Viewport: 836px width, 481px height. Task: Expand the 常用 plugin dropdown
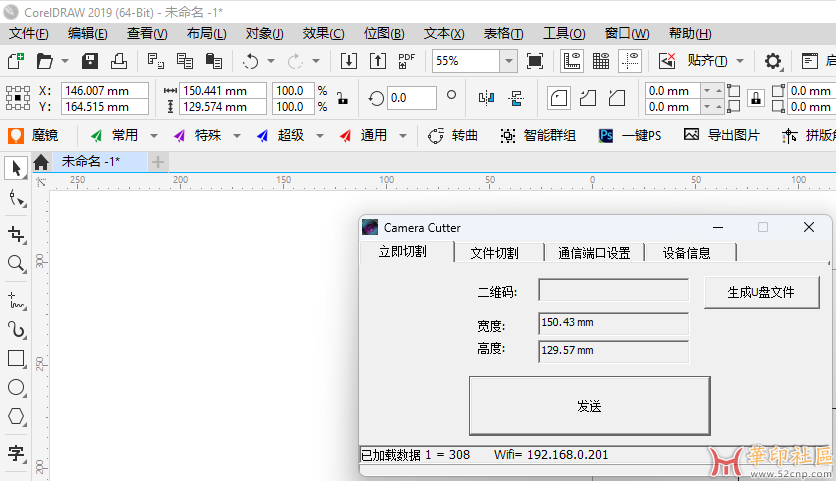[x=154, y=136]
